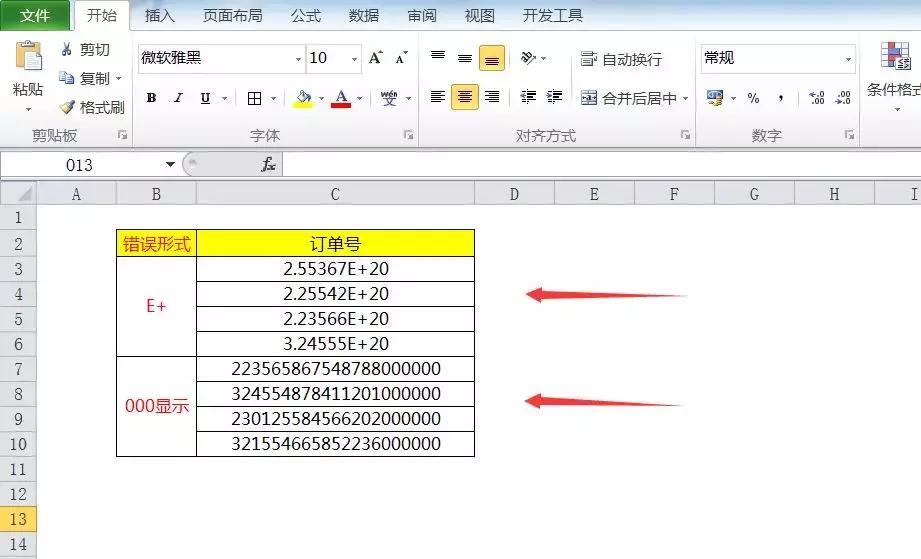Switch to the 开发工具 Developer tab

click(553, 15)
